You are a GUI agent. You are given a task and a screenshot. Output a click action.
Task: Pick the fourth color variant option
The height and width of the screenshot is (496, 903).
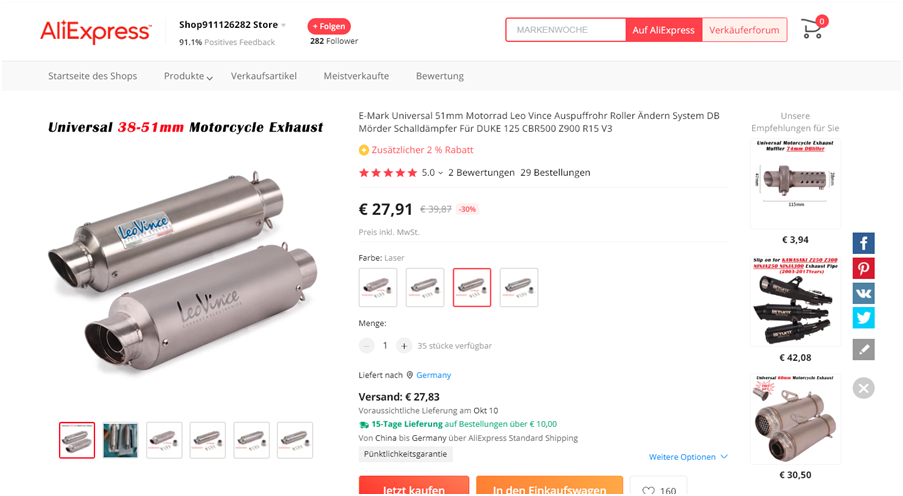coord(519,287)
